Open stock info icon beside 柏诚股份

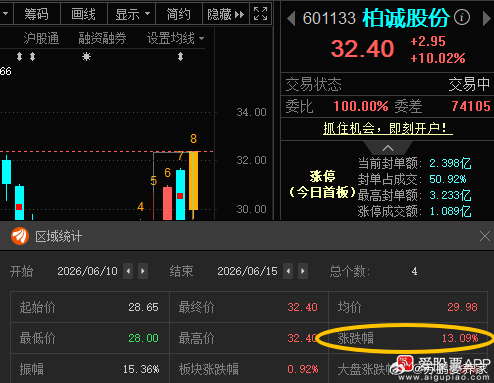[462, 17]
